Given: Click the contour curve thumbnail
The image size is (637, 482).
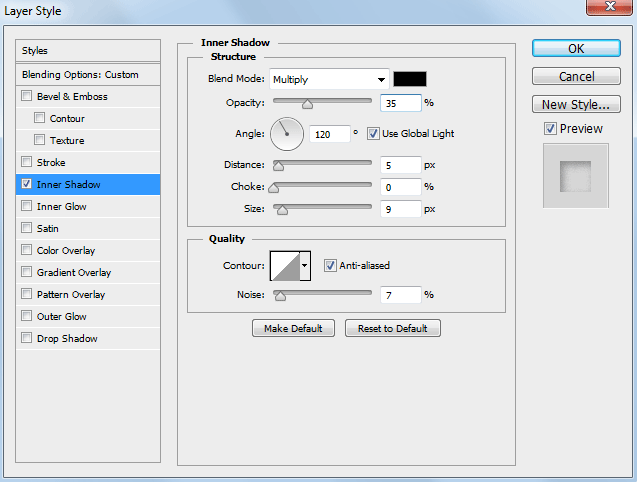Looking at the screenshot, I should 285,266.
